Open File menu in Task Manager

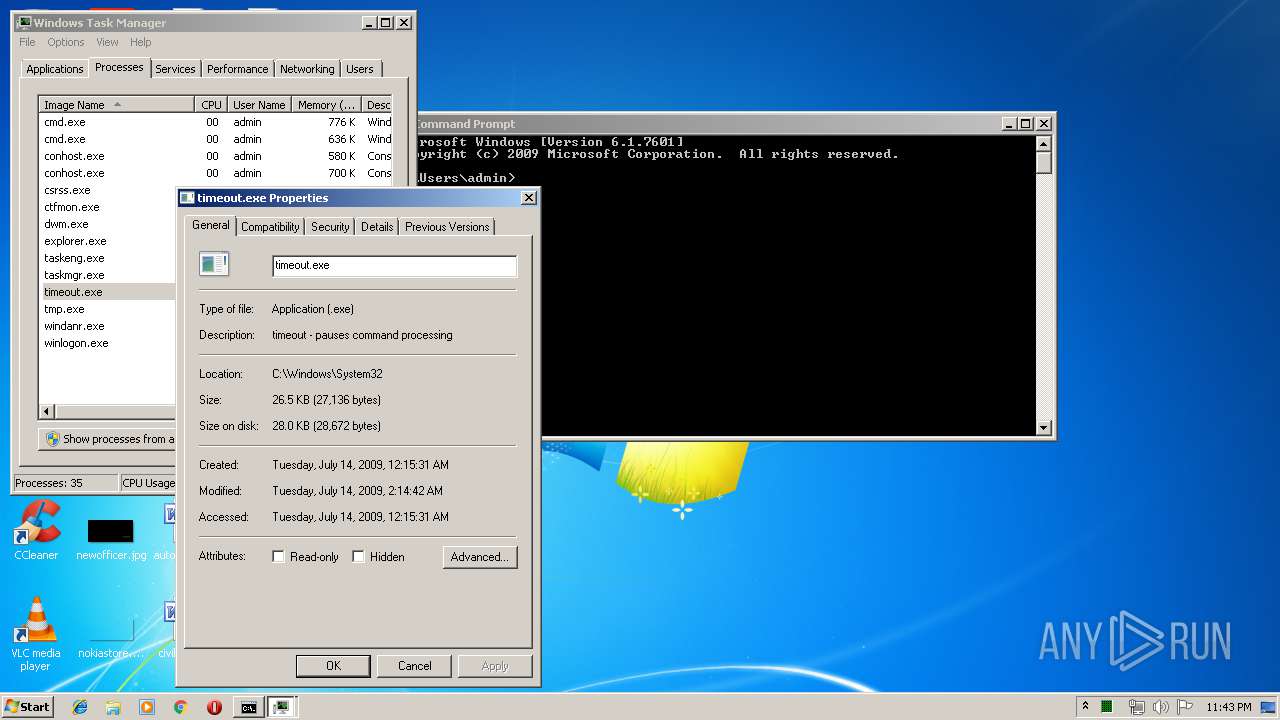click(x=27, y=42)
